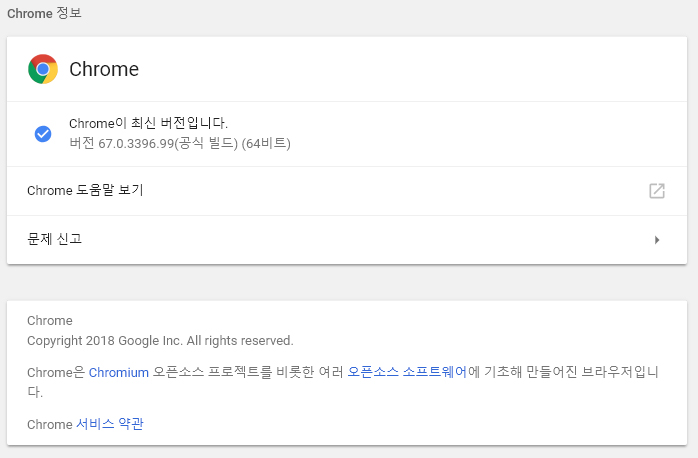This screenshot has height=458, width=698.
Task: Click the blue up-to-date checkmark icon
Action: coord(43,133)
